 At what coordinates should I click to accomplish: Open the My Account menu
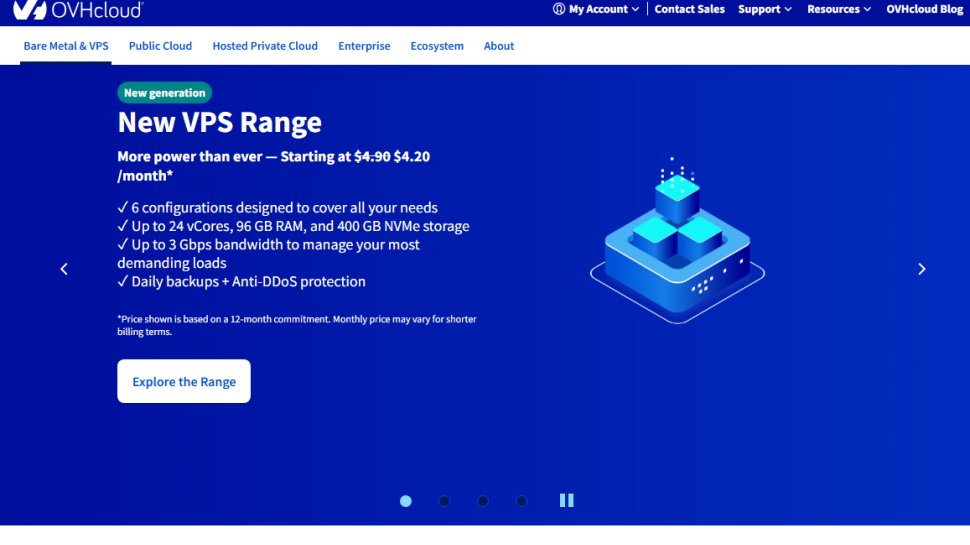point(596,9)
